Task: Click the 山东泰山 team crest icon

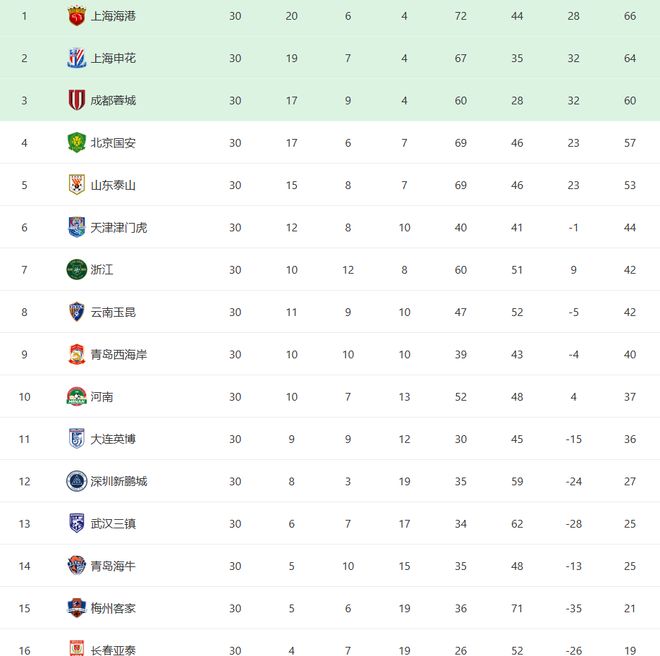Action: 77,185
